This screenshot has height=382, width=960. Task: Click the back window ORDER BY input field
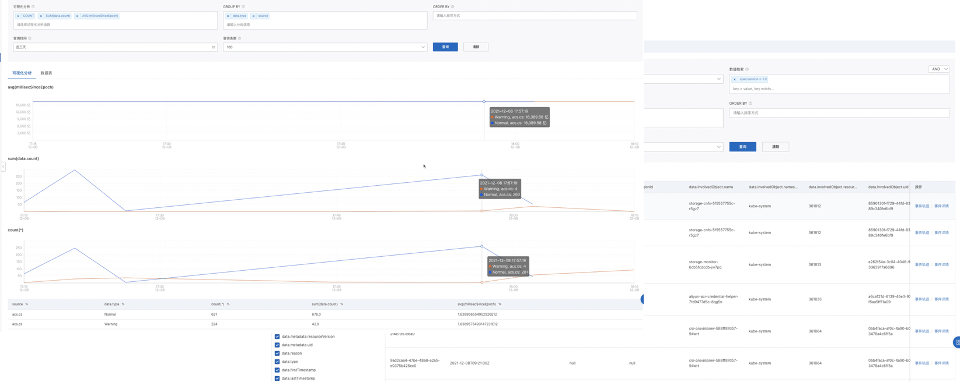click(x=839, y=113)
